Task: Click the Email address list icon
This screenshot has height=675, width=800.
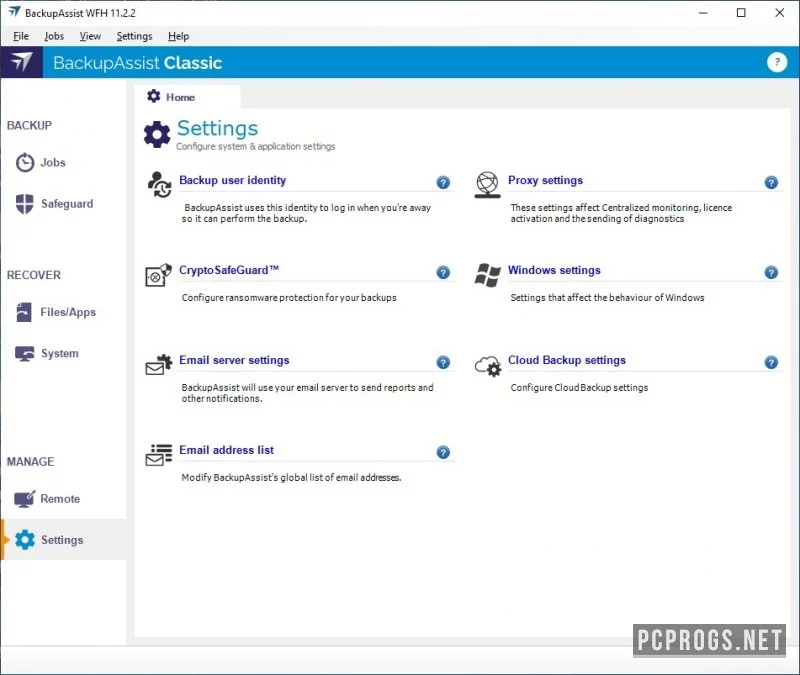Action: click(159, 455)
